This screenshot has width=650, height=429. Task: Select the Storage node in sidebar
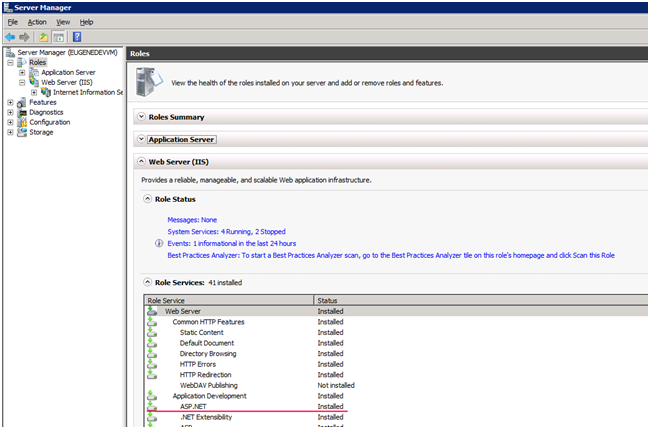[41, 132]
